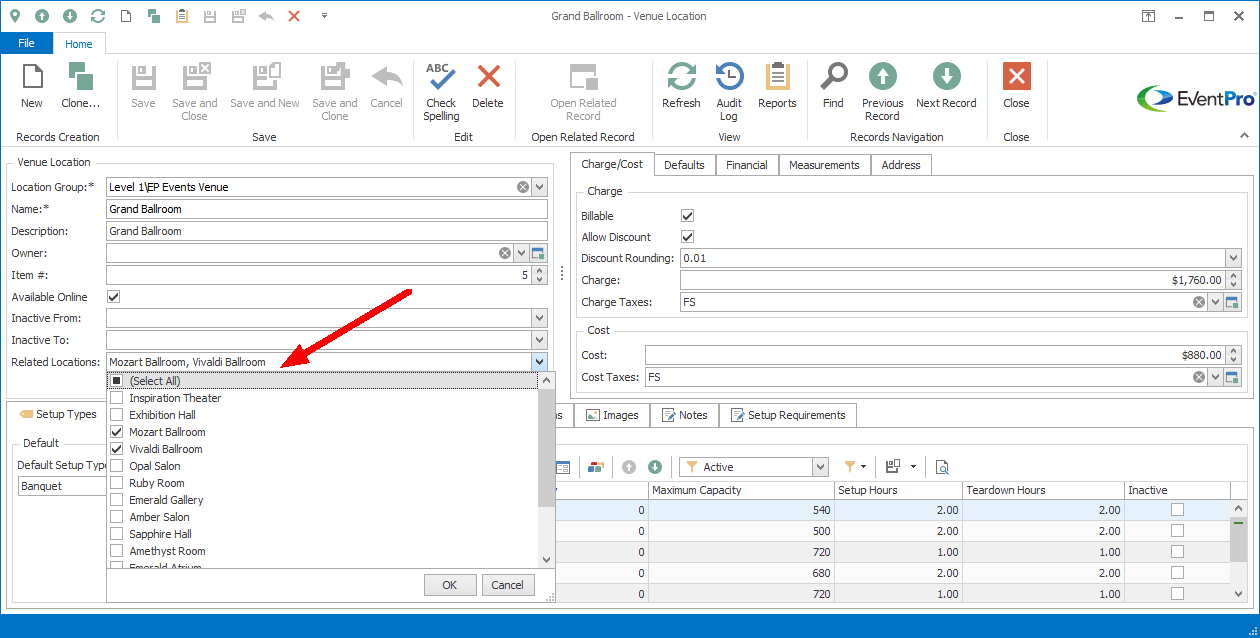The height and width of the screenshot is (638, 1260).
Task: Click the red X in quick access toolbar
Action: 294,16
